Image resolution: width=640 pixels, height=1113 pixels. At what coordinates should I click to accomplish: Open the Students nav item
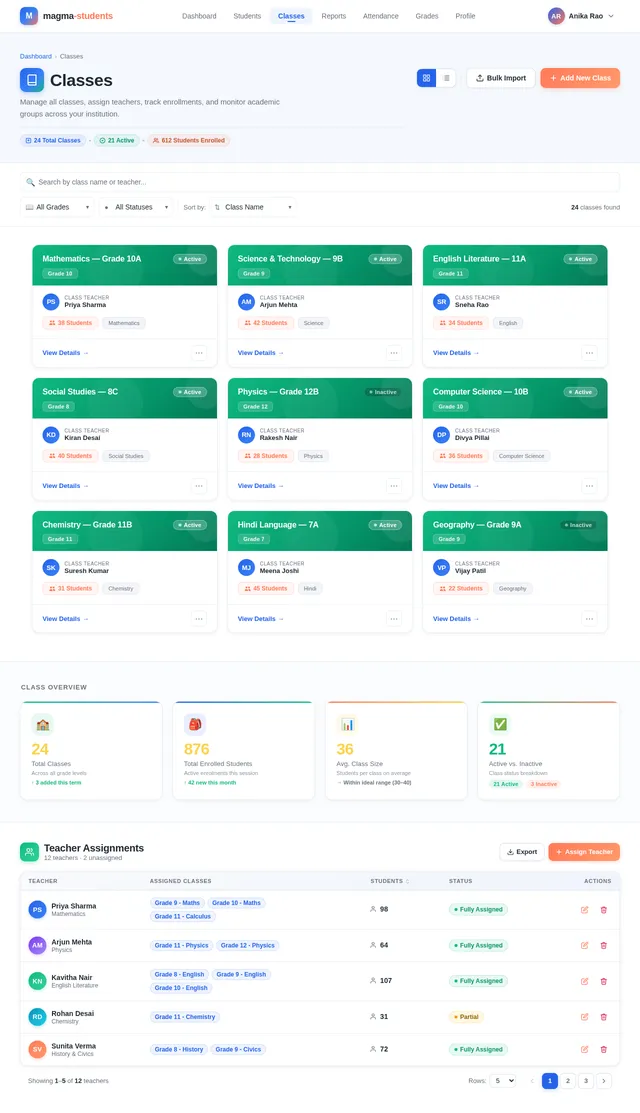coord(247,16)
